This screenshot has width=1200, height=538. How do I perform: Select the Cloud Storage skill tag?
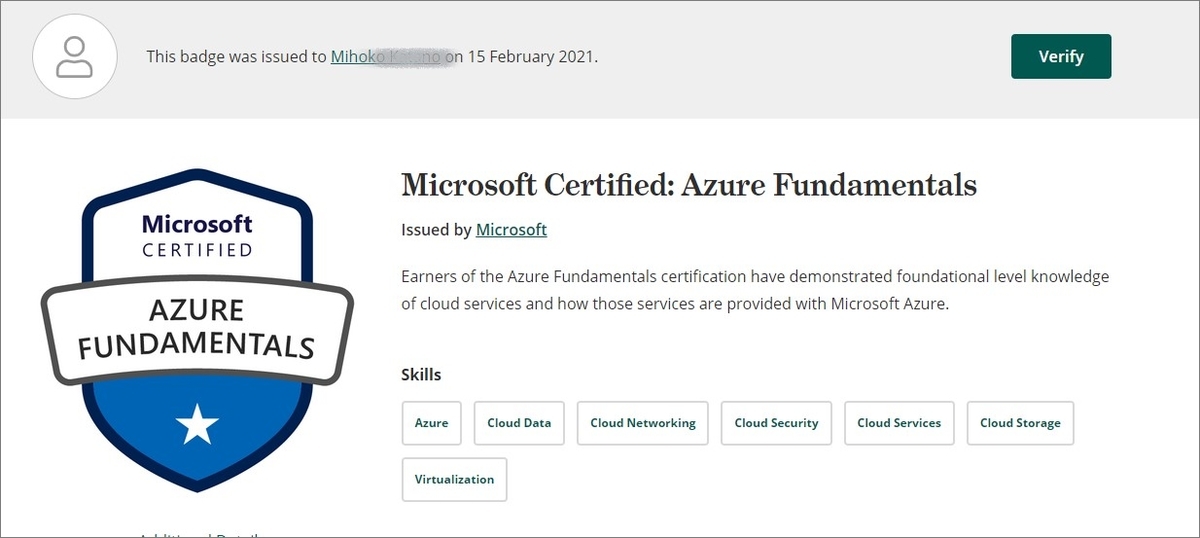[1020, 423]
